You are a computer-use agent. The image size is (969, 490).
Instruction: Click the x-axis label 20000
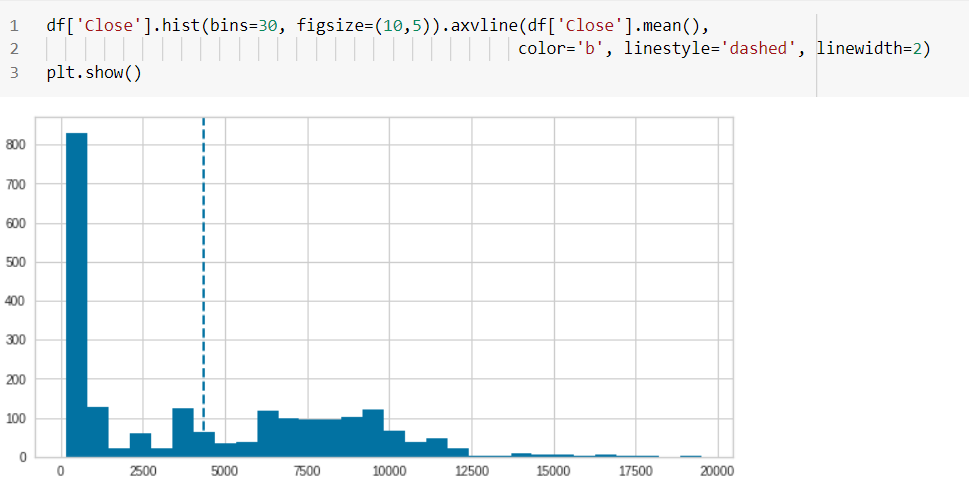(x=717, y=471)
